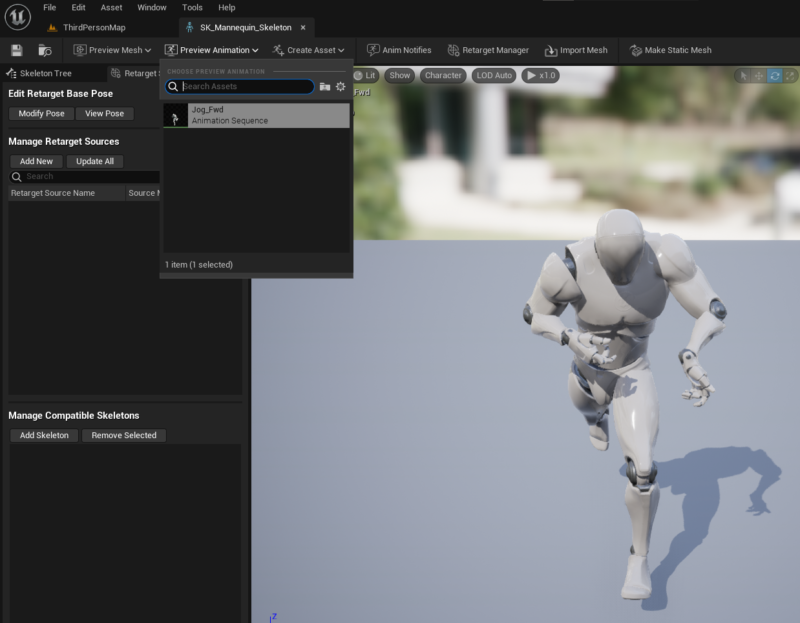Open the gear settings in the animation picker

[341, 86]
